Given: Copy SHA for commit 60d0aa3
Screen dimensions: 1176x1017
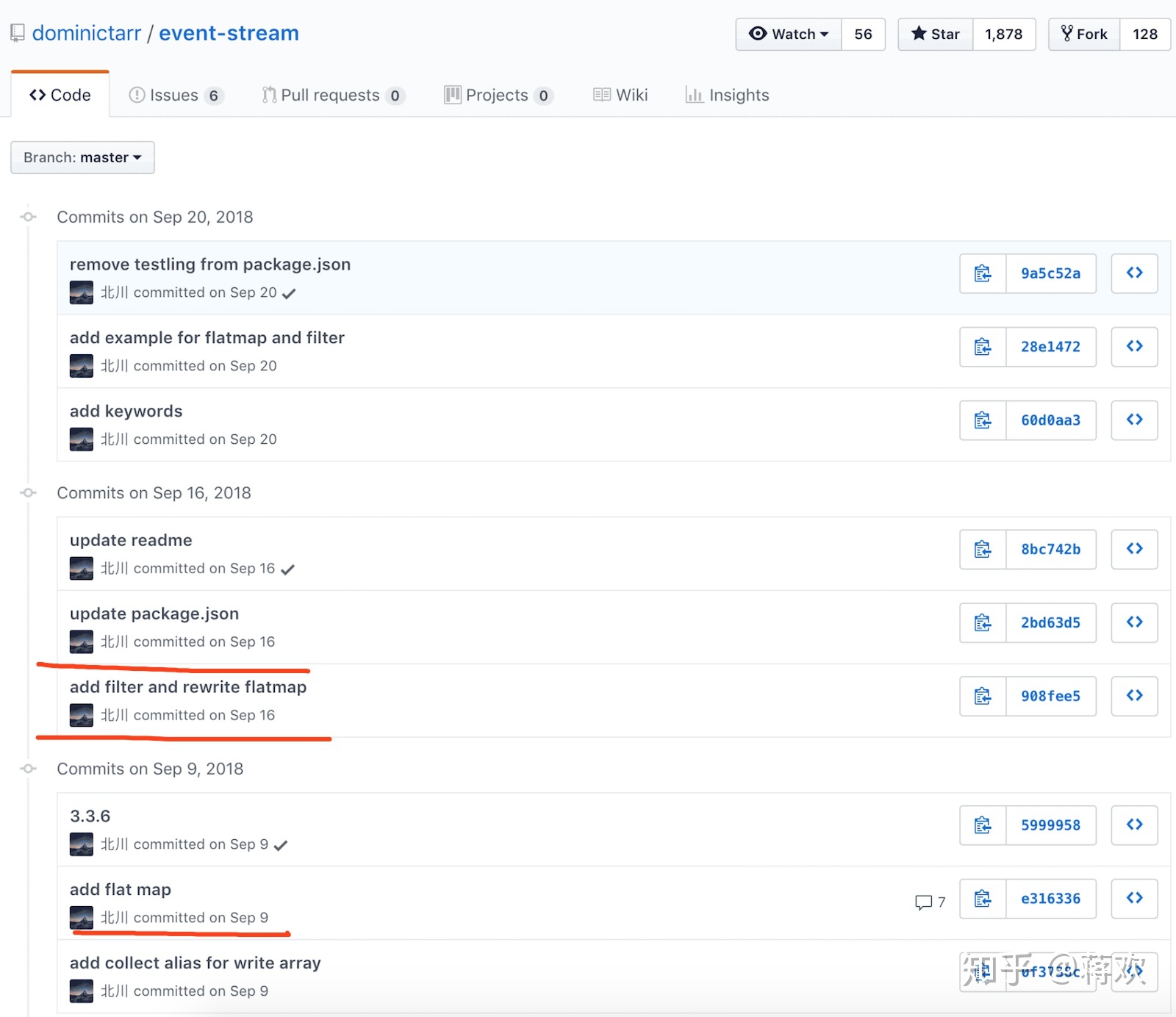Looking at the screenshot, I should [983, 420].
